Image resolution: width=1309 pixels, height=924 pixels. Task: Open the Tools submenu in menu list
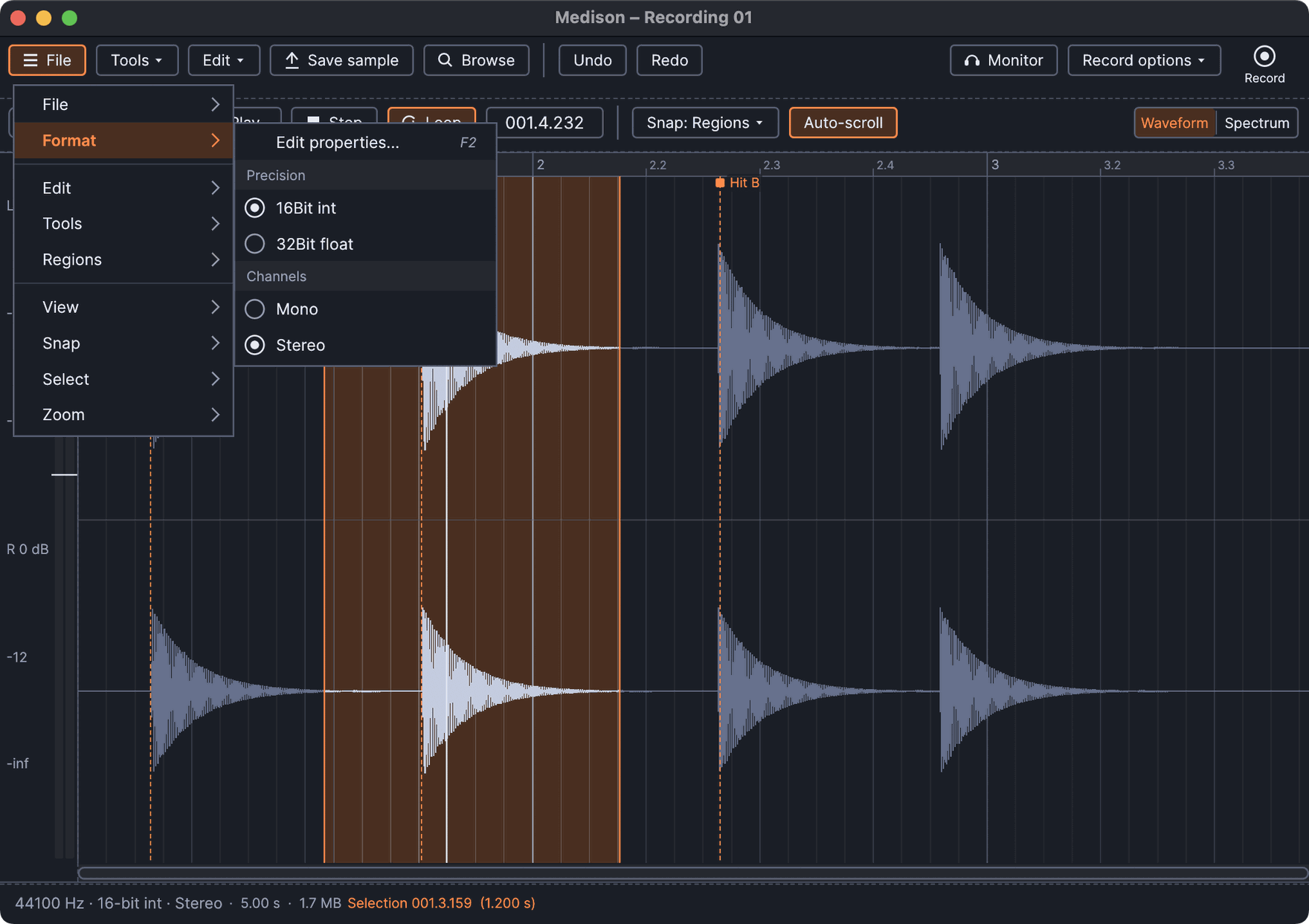(123, 224)
